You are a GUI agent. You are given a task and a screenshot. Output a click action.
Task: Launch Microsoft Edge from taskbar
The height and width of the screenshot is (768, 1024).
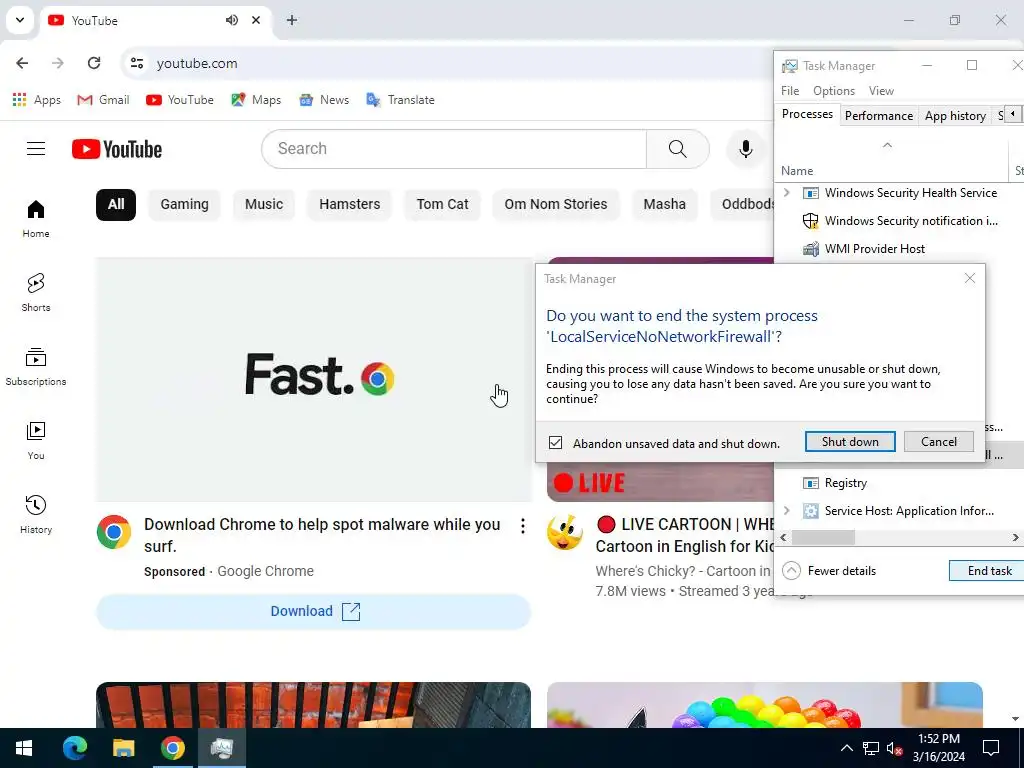[x=74, y=748]
